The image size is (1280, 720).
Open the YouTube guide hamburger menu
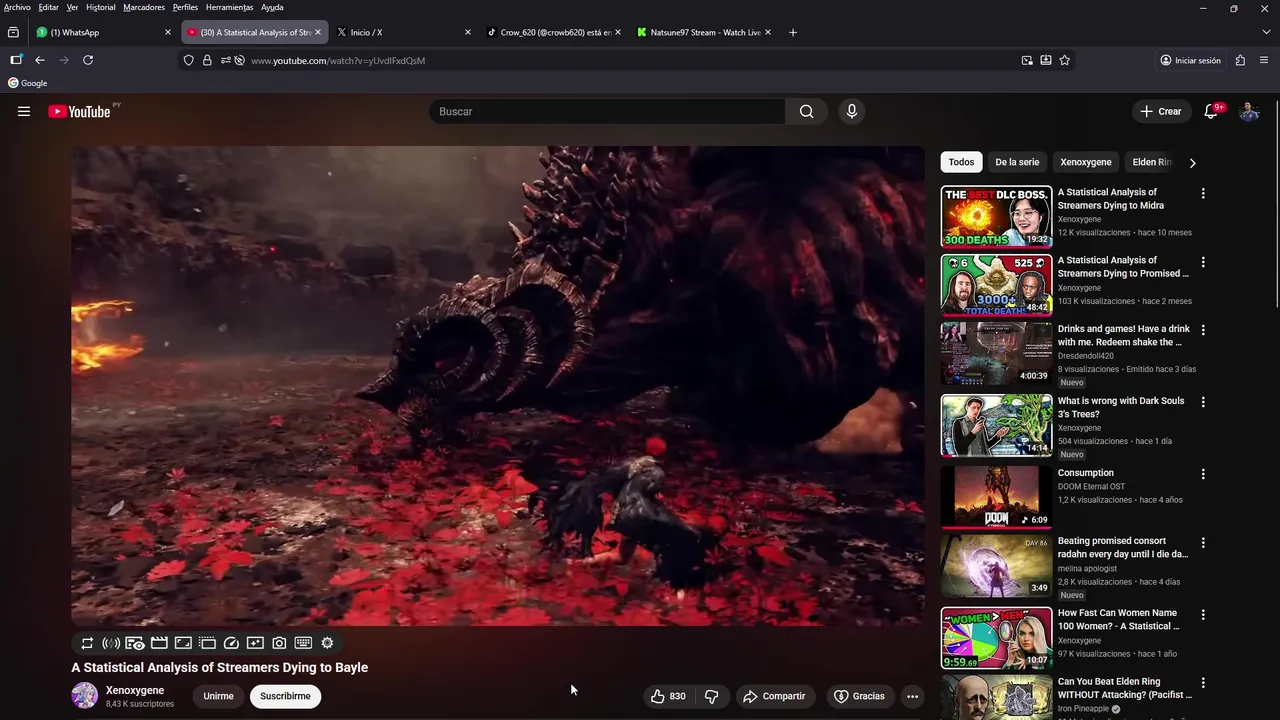(24, 111)
